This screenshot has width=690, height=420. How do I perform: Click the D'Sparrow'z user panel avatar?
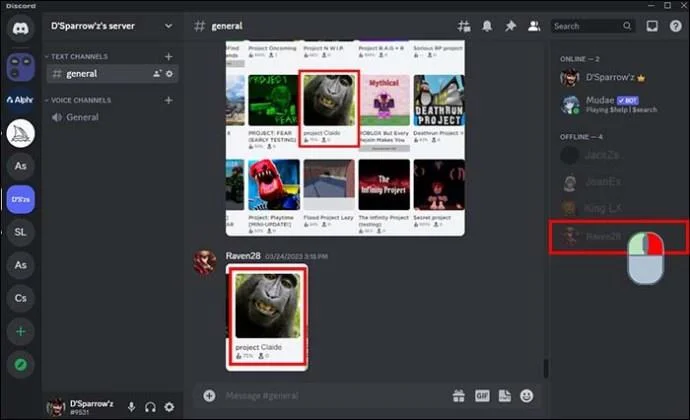[56, 407]
